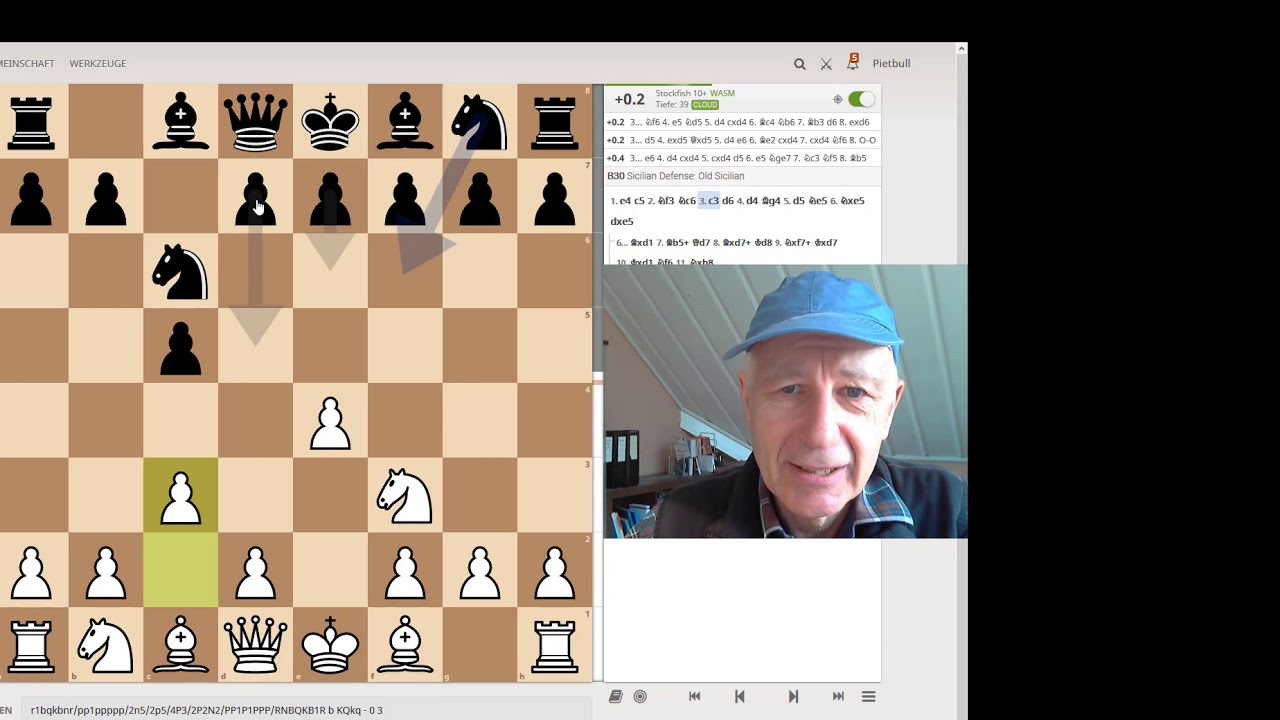Jump to the last move
The image size is (1280, 720).
(x=838, y=697)
